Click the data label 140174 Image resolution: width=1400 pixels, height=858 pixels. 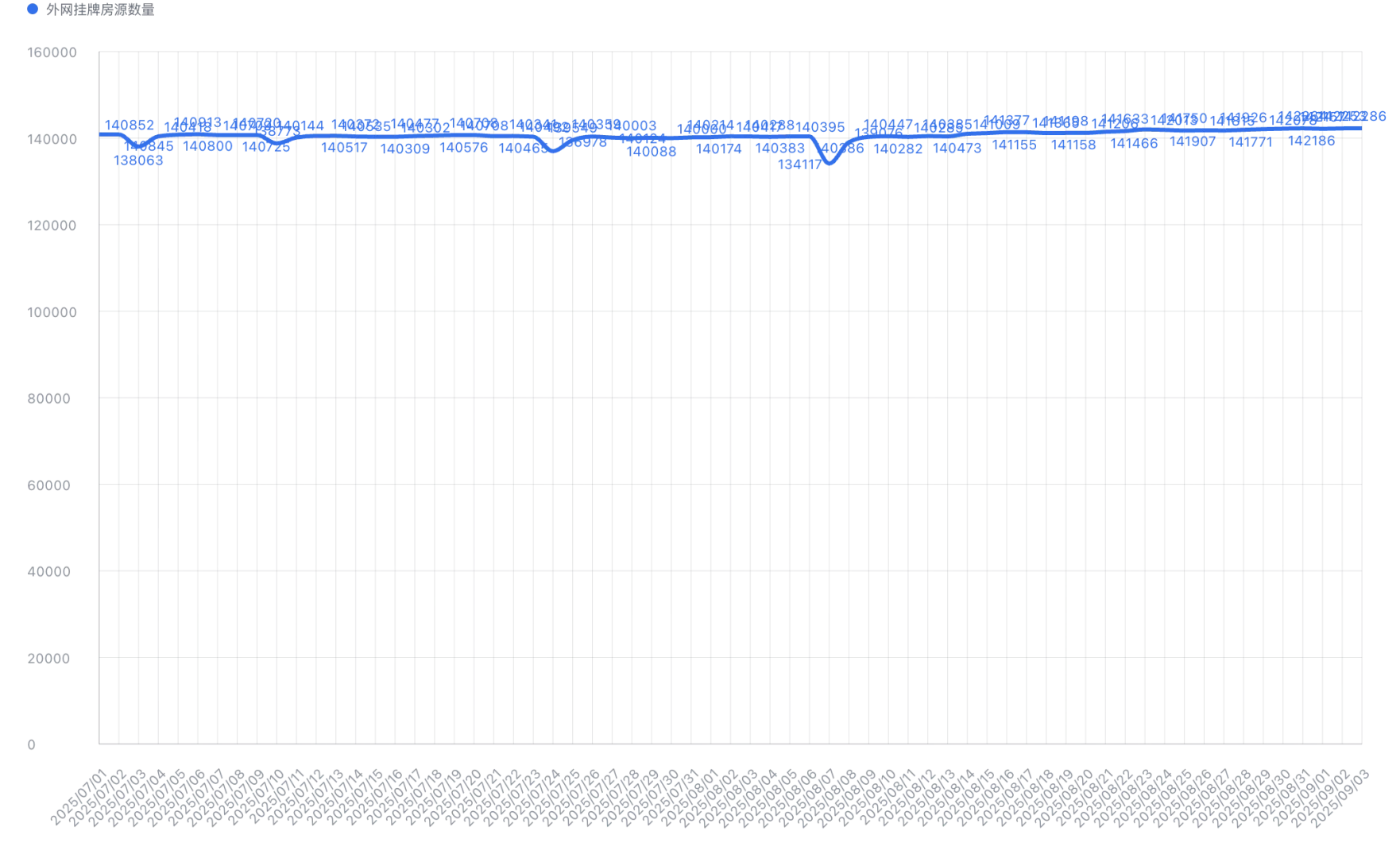[x=719, y=149]
